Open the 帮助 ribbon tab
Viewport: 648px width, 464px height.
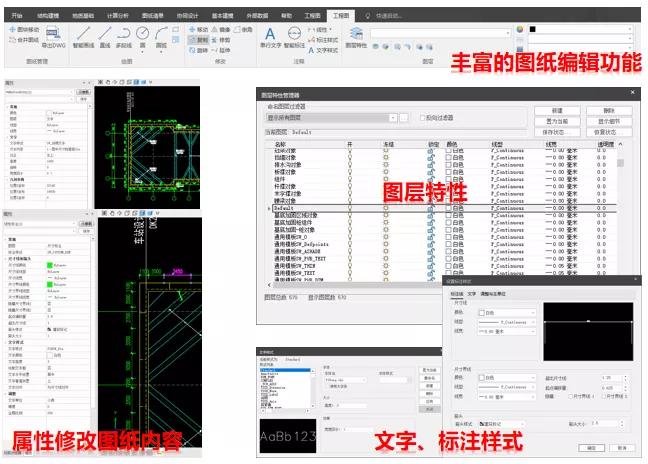click(286, 16)
